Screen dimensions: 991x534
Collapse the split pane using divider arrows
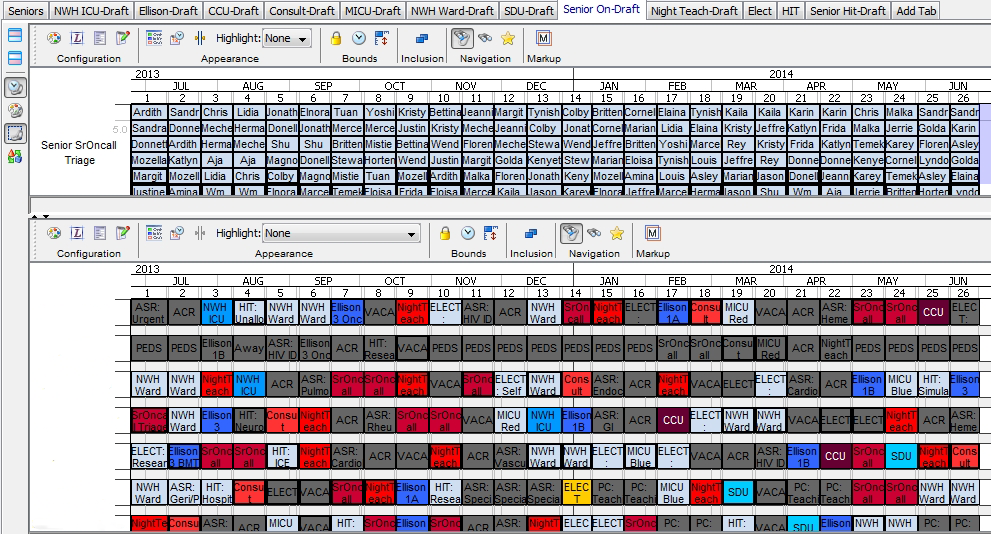pos(40,215)
